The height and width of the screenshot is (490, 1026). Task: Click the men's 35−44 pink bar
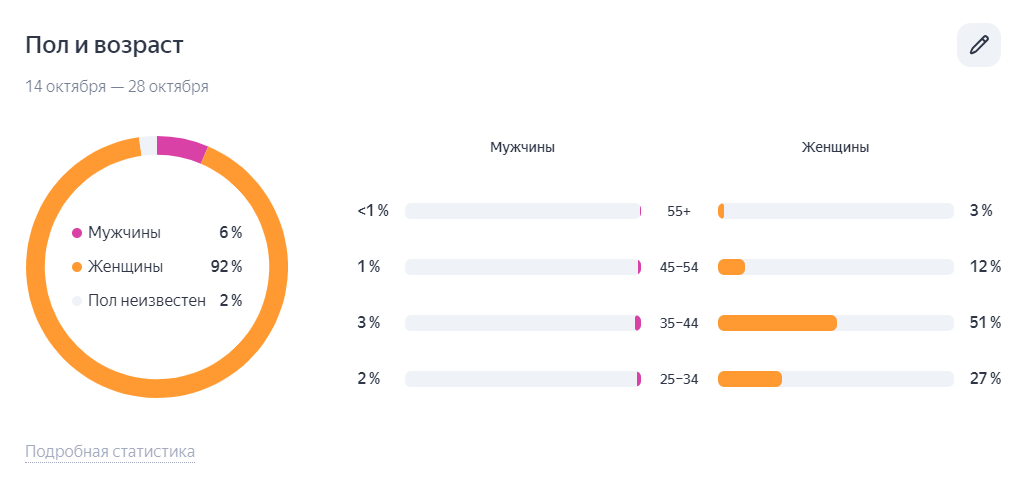pos(637,323)
